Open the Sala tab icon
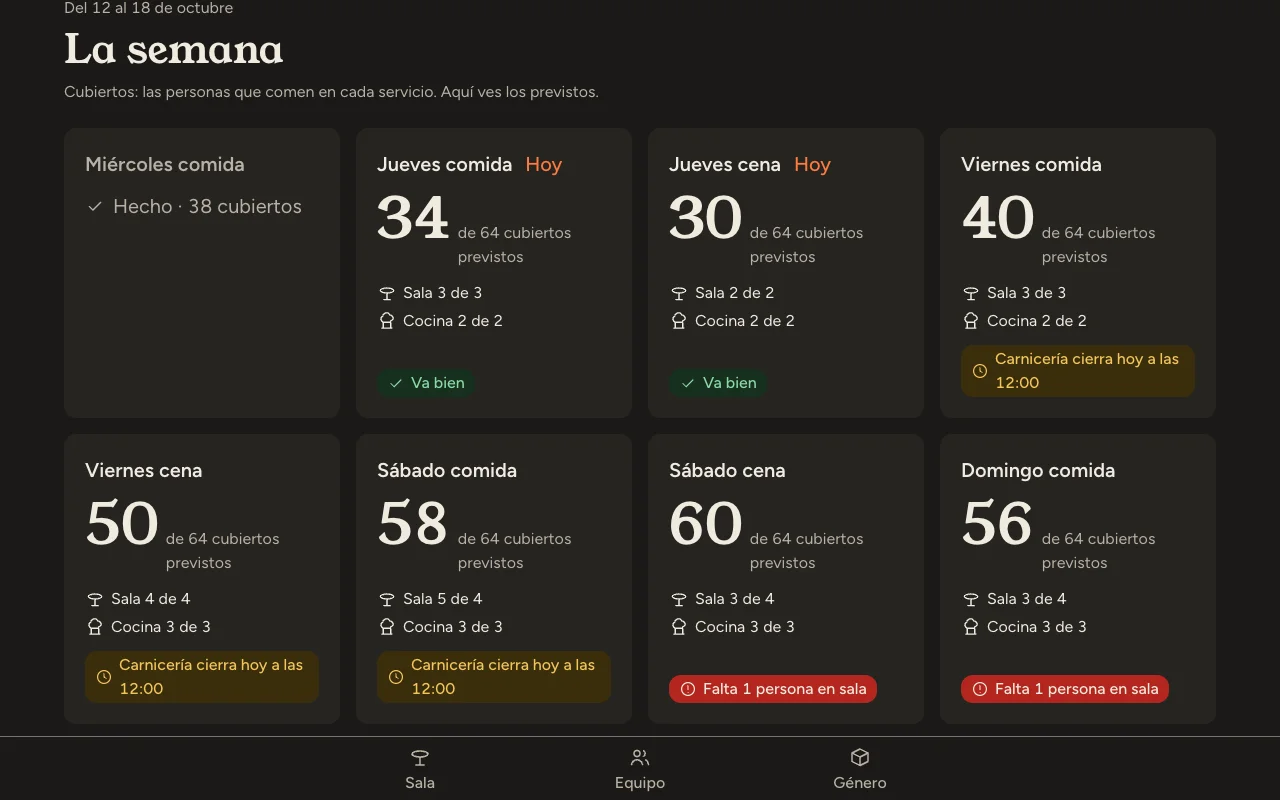 (420, 758)
